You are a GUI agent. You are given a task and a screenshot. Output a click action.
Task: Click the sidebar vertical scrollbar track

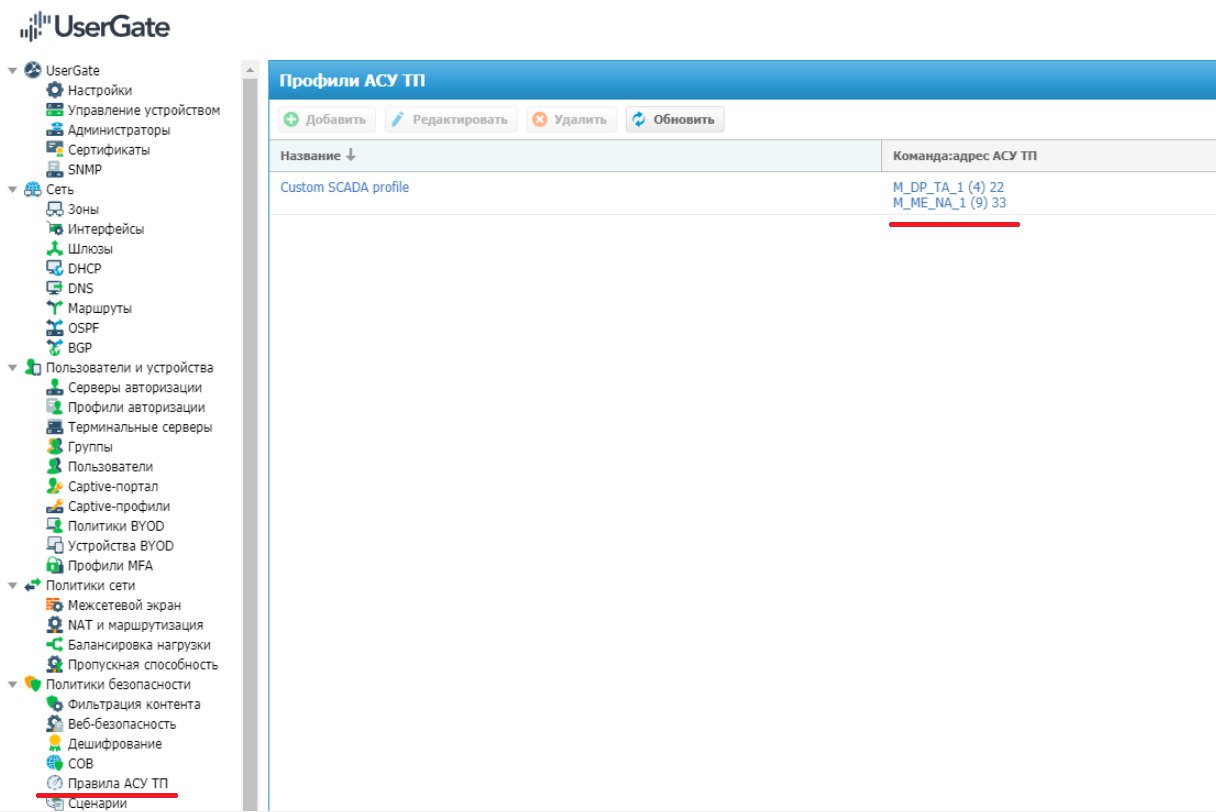pos(250,444)
